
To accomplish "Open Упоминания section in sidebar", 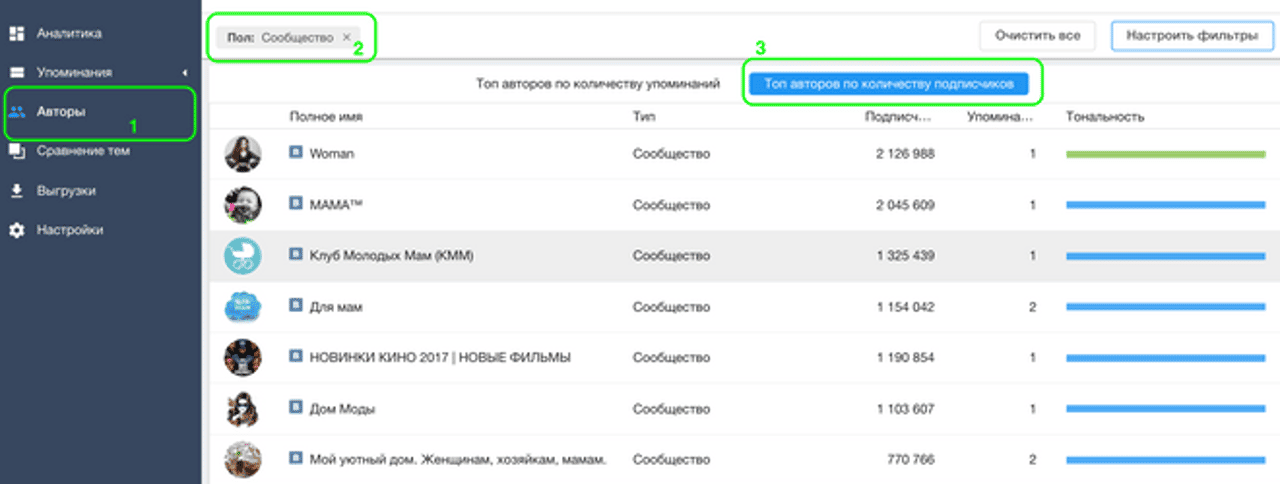I will pos(74,73).
